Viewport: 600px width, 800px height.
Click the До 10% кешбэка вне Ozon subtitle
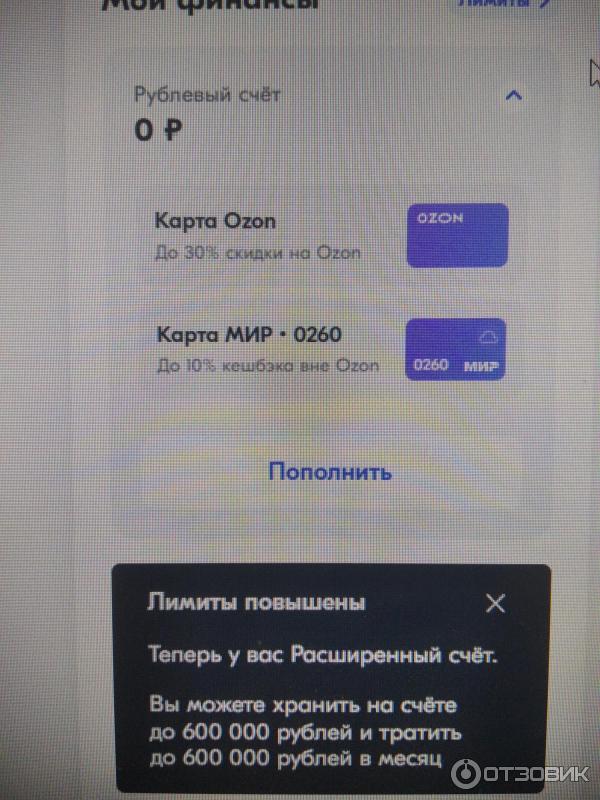pyautogui.click(x=268, y=365)
